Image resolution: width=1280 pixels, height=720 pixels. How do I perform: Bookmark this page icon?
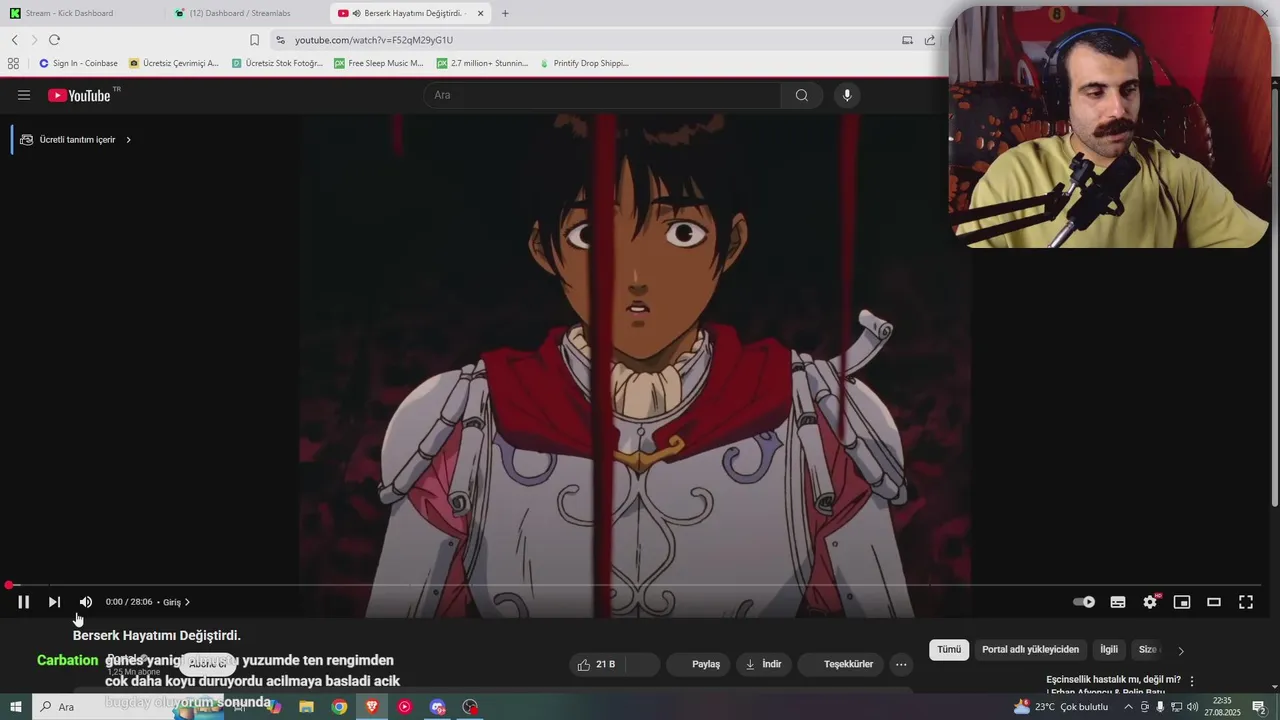pos(254,40)
